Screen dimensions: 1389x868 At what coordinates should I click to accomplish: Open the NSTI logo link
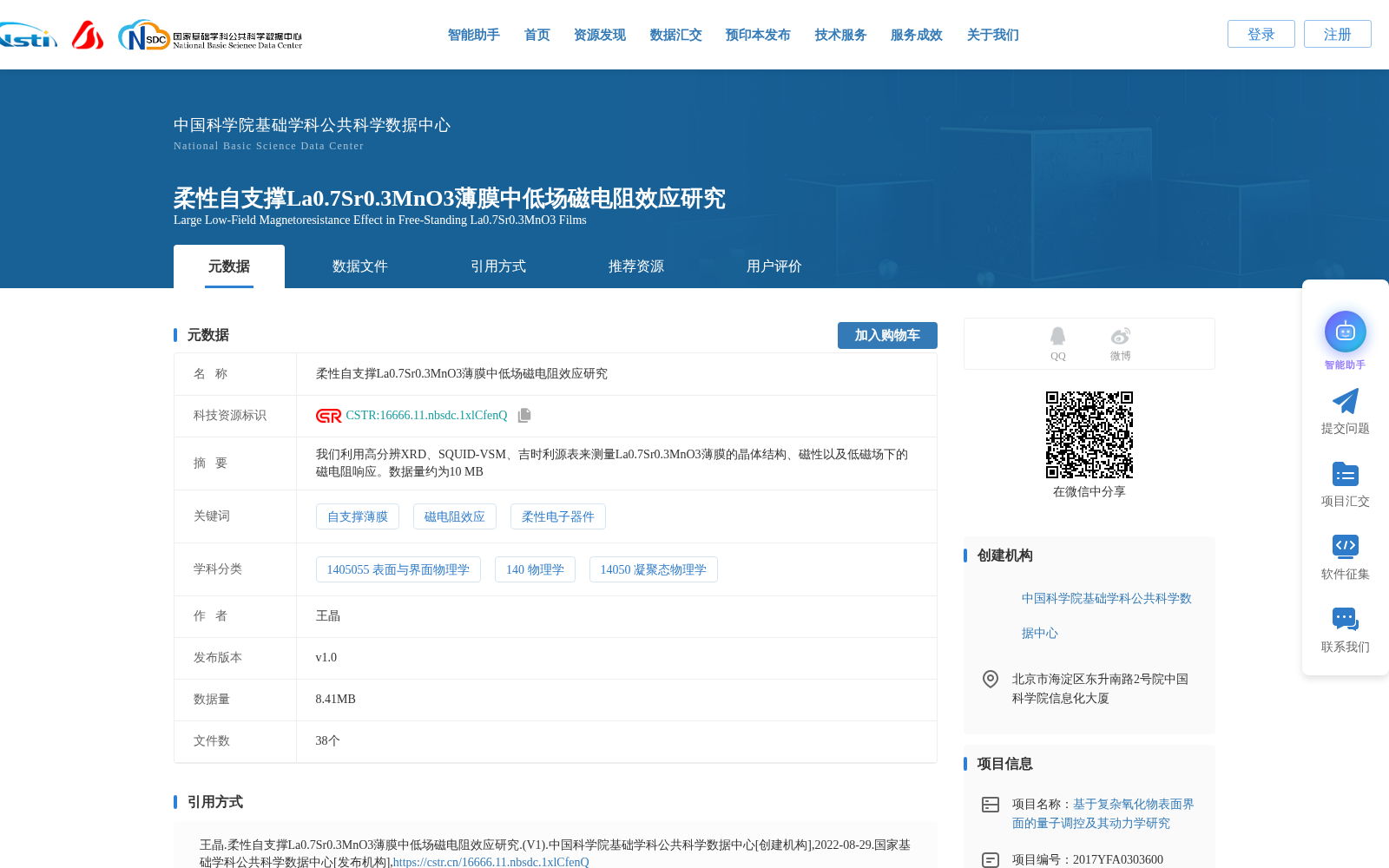click(28, 35)
